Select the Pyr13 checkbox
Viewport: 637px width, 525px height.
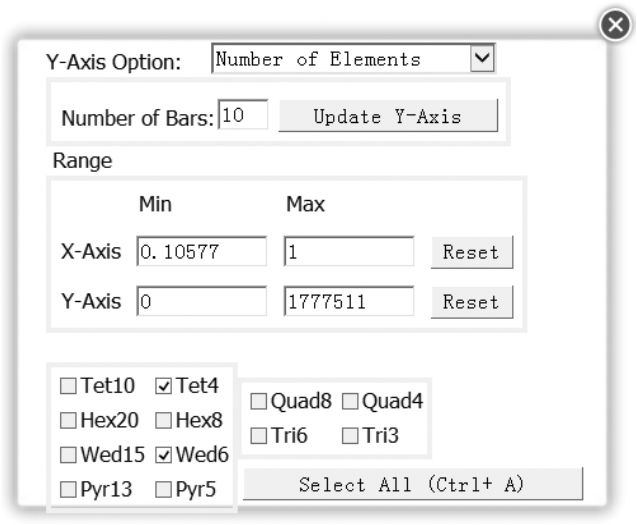click(x=69, y=490)
